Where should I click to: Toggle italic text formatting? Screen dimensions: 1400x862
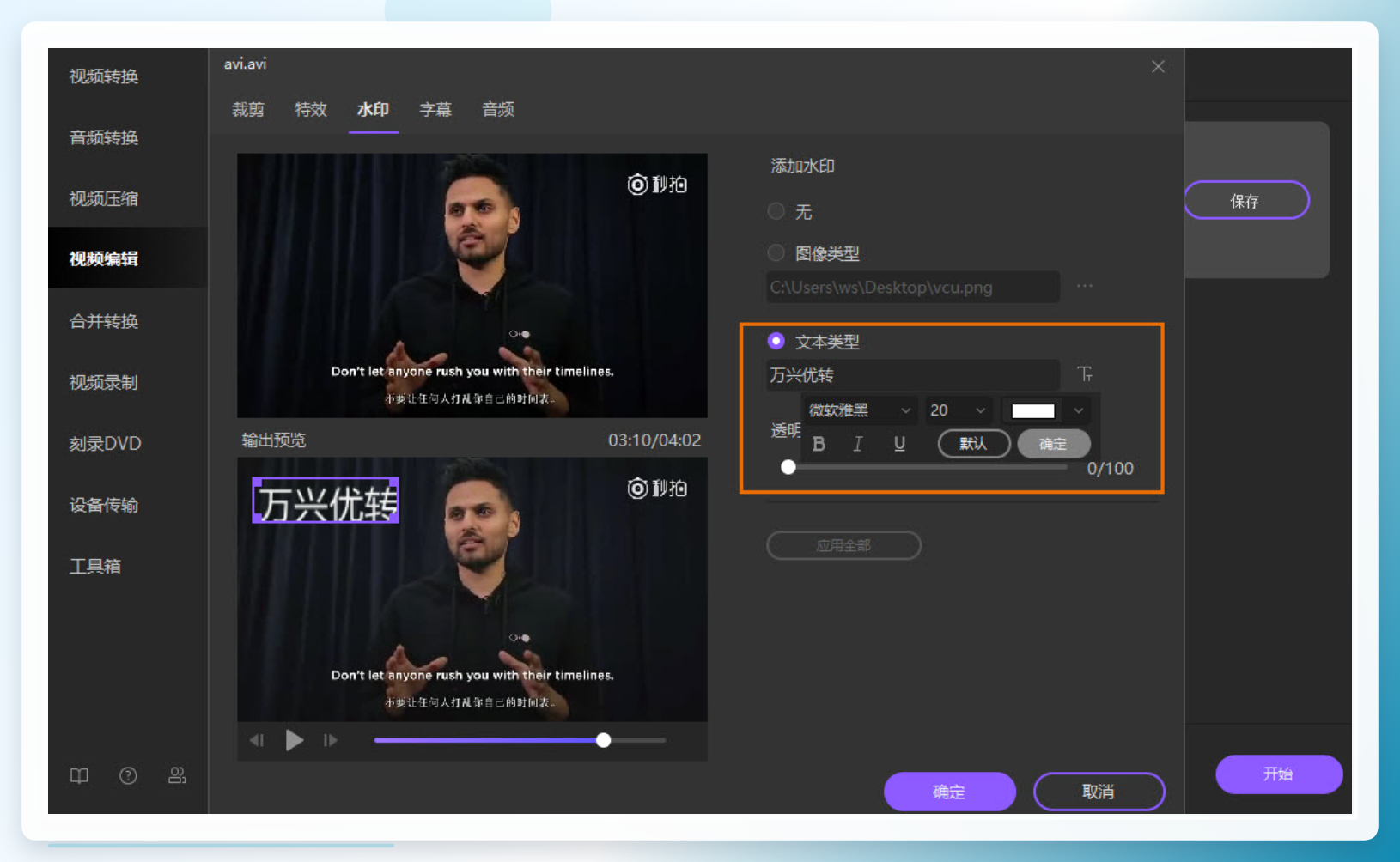pyautogui.click(x=857, y=444)
